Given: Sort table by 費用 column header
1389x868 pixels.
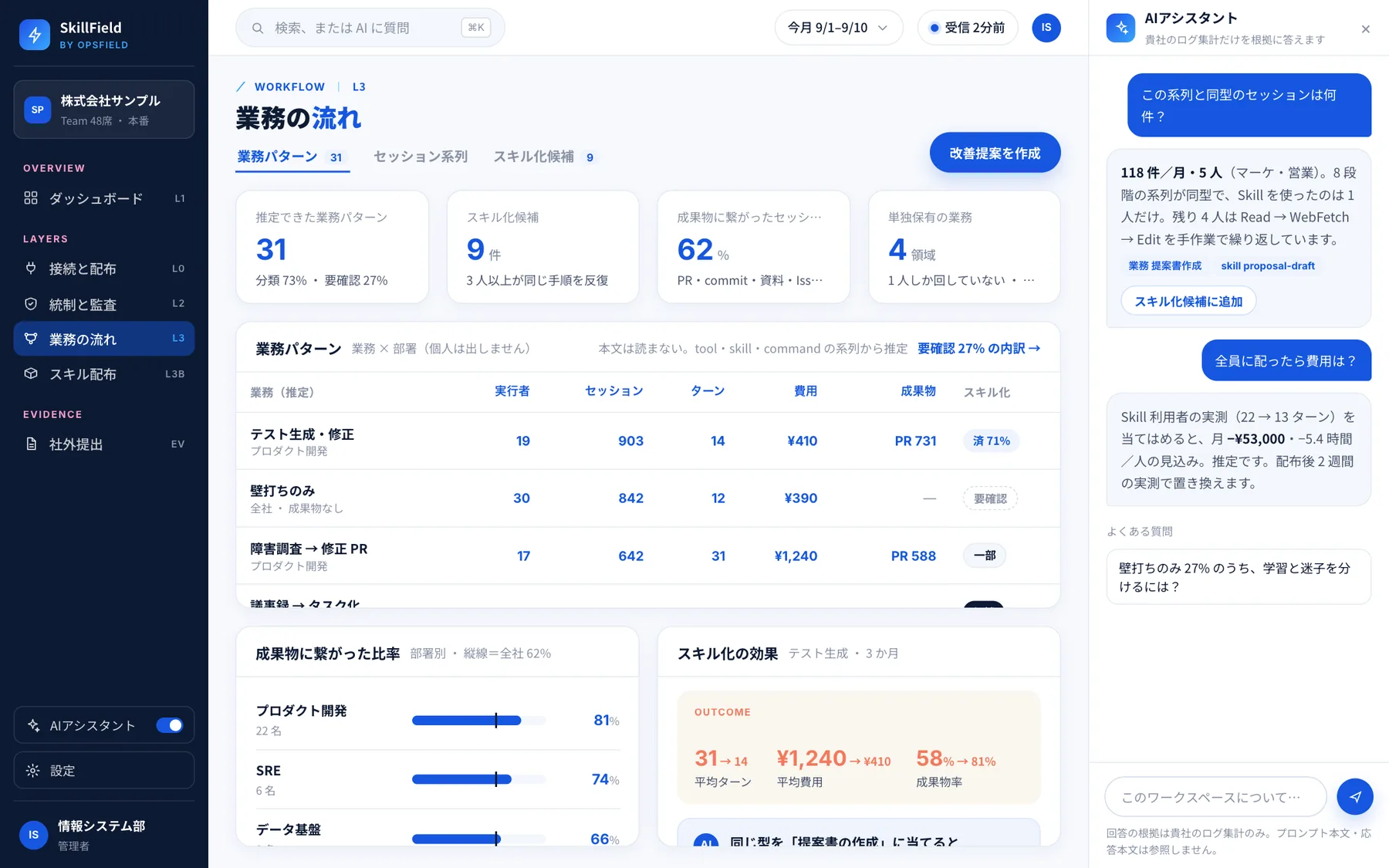Looking at the screenshot, I should (806, 391).
